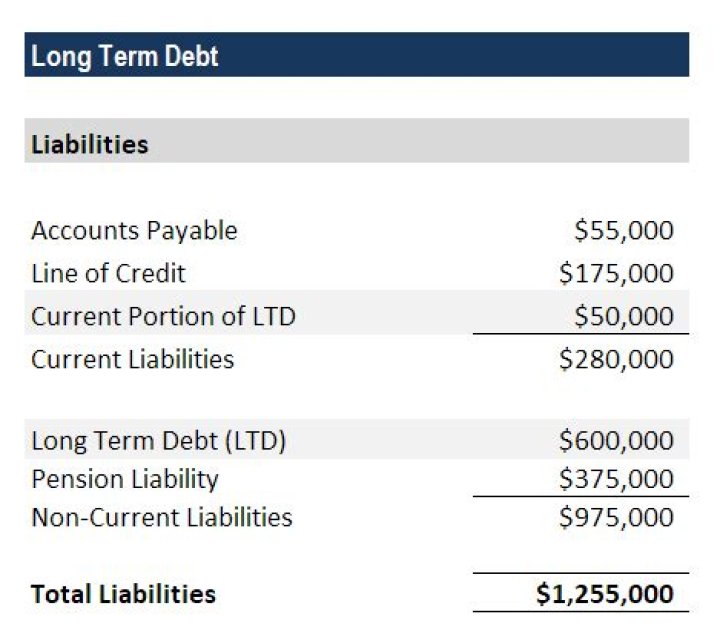Click the Long Term Debt title header

pyautogui.click(x=125, y=56)
